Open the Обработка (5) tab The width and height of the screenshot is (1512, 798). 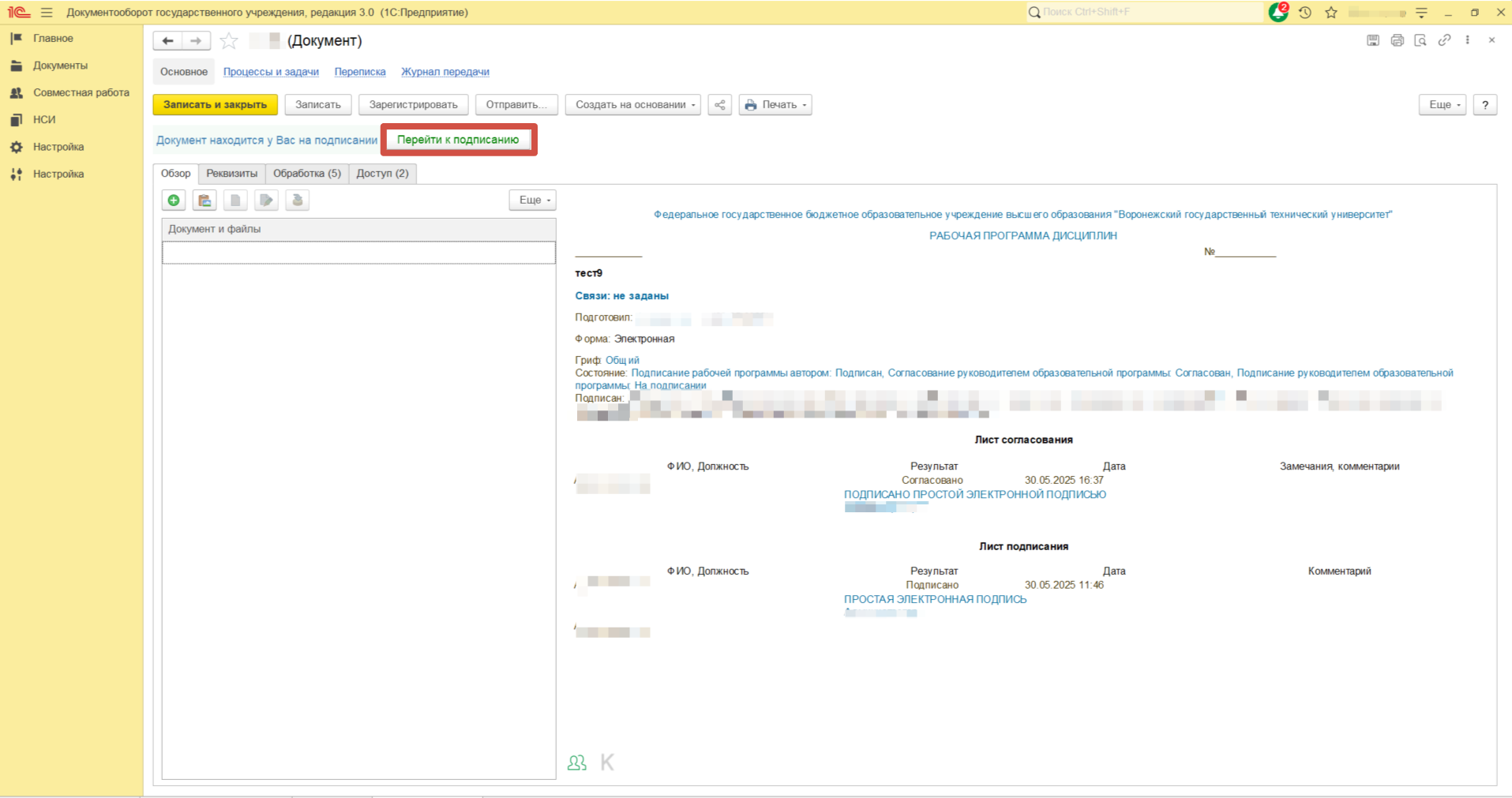306,174
